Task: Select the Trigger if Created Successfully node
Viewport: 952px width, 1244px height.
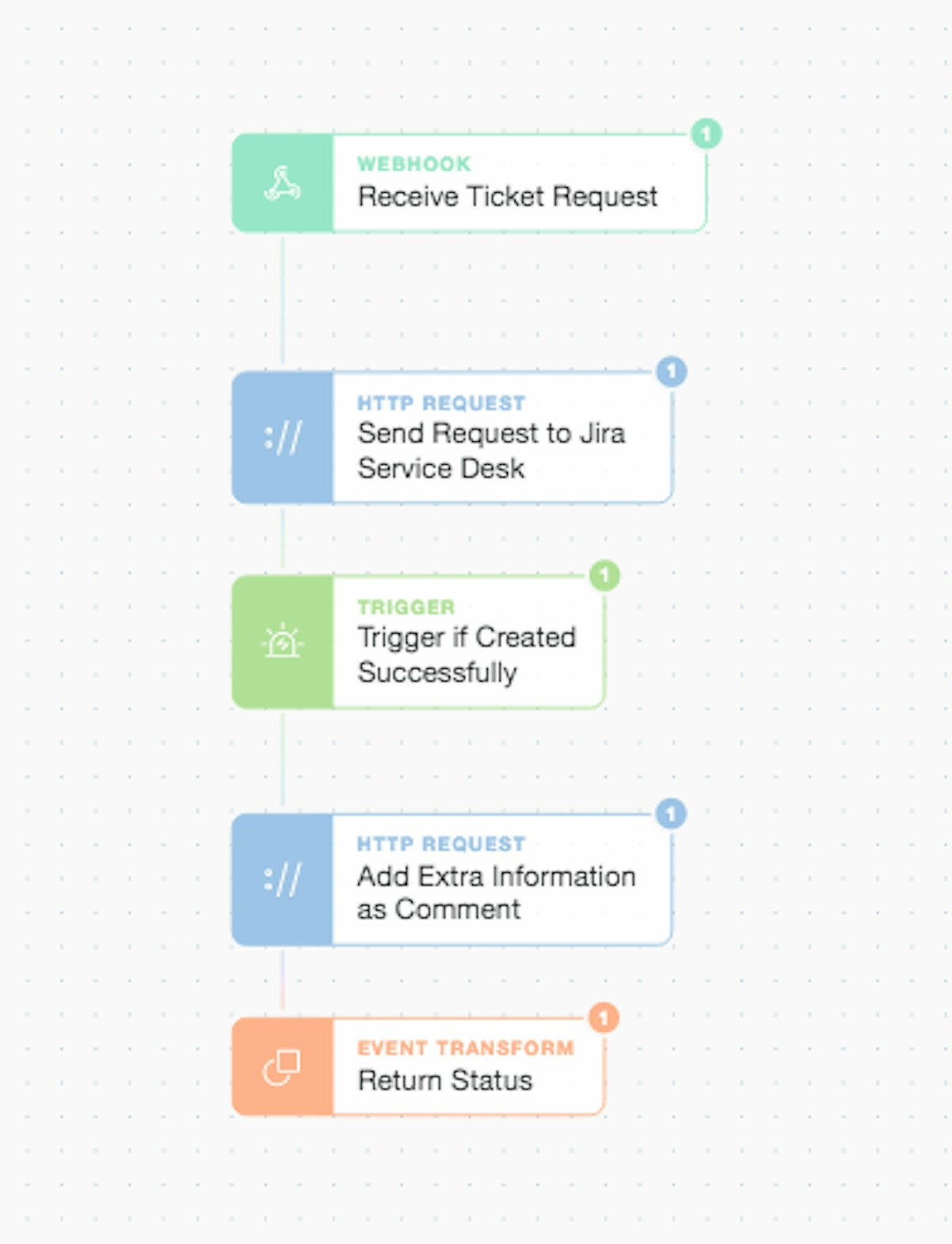Action: click(466, 655)
